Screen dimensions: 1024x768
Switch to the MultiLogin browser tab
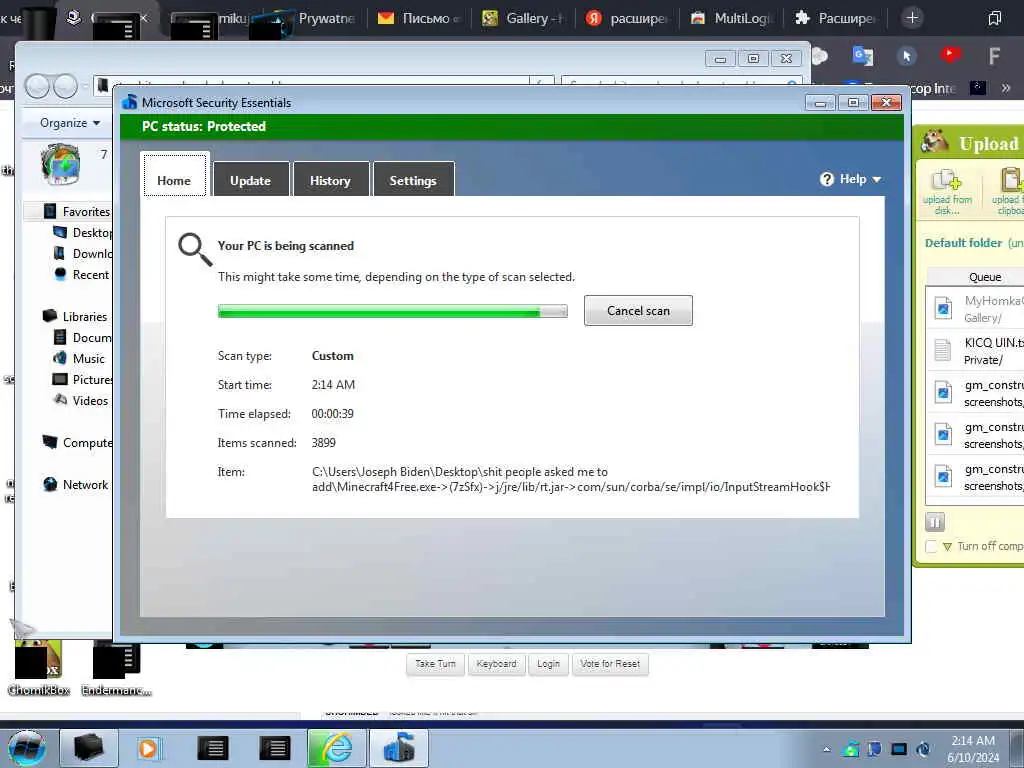point(731,18)
